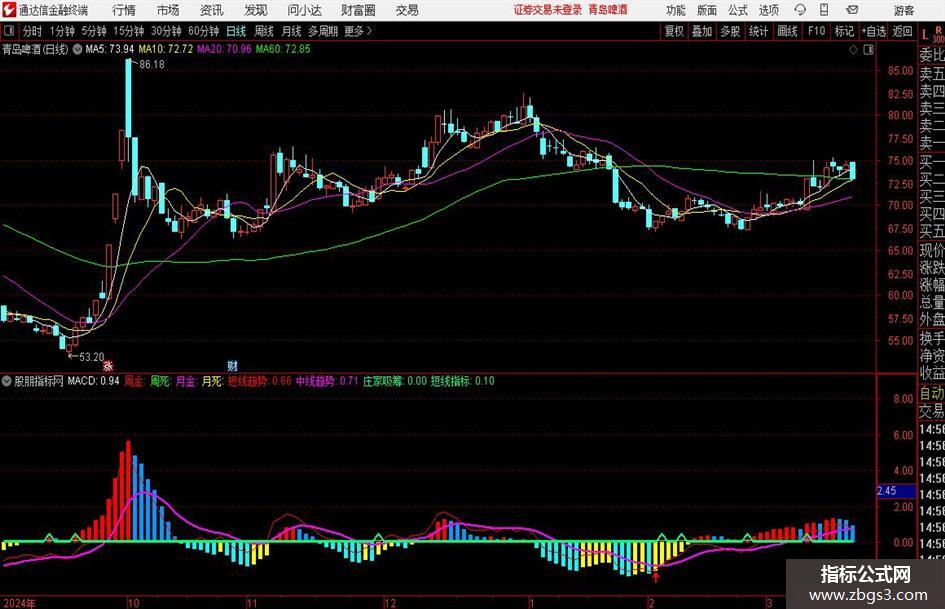Toggle the right sidebar panel icon
The image size is (945, 609).
868,49
